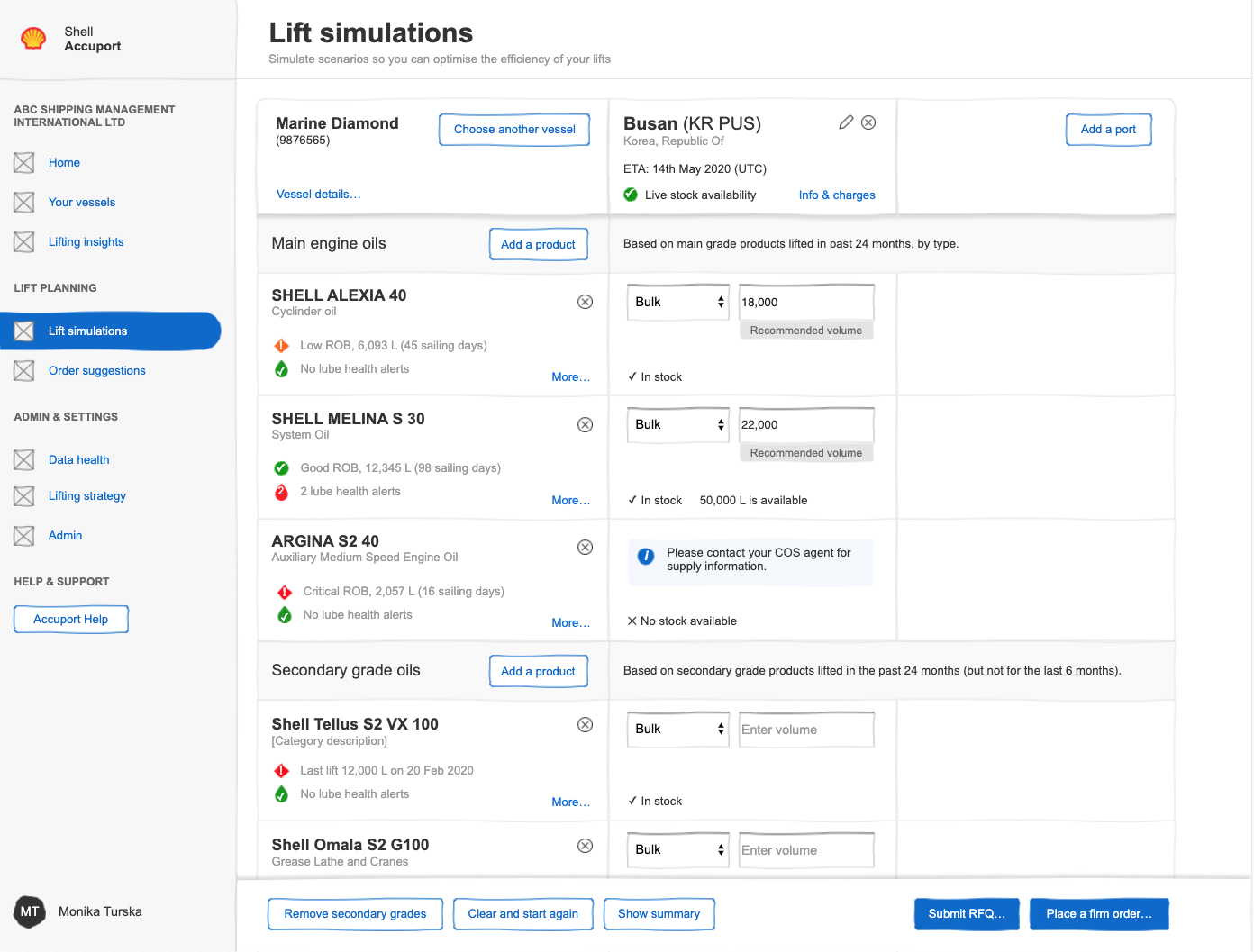Screen dimensions: 1254x952
Task: Edit the Busan port with pencil icon
Action: (x=846, y=122)
